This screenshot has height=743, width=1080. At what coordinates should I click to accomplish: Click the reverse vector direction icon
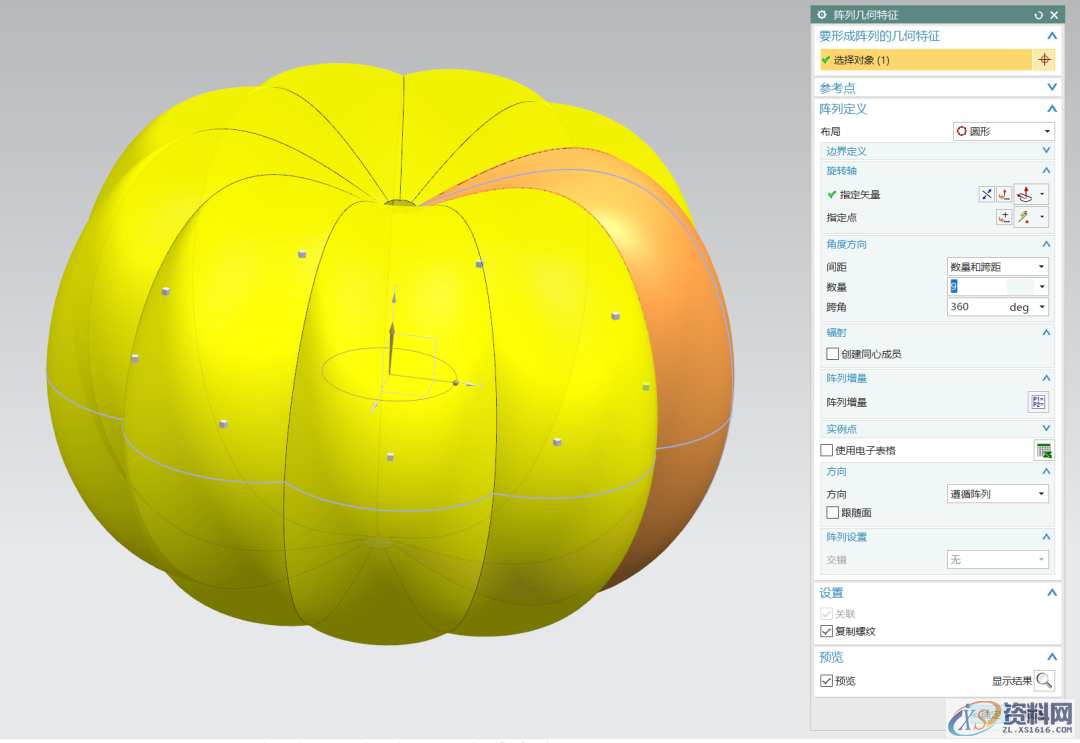(986, 195)
